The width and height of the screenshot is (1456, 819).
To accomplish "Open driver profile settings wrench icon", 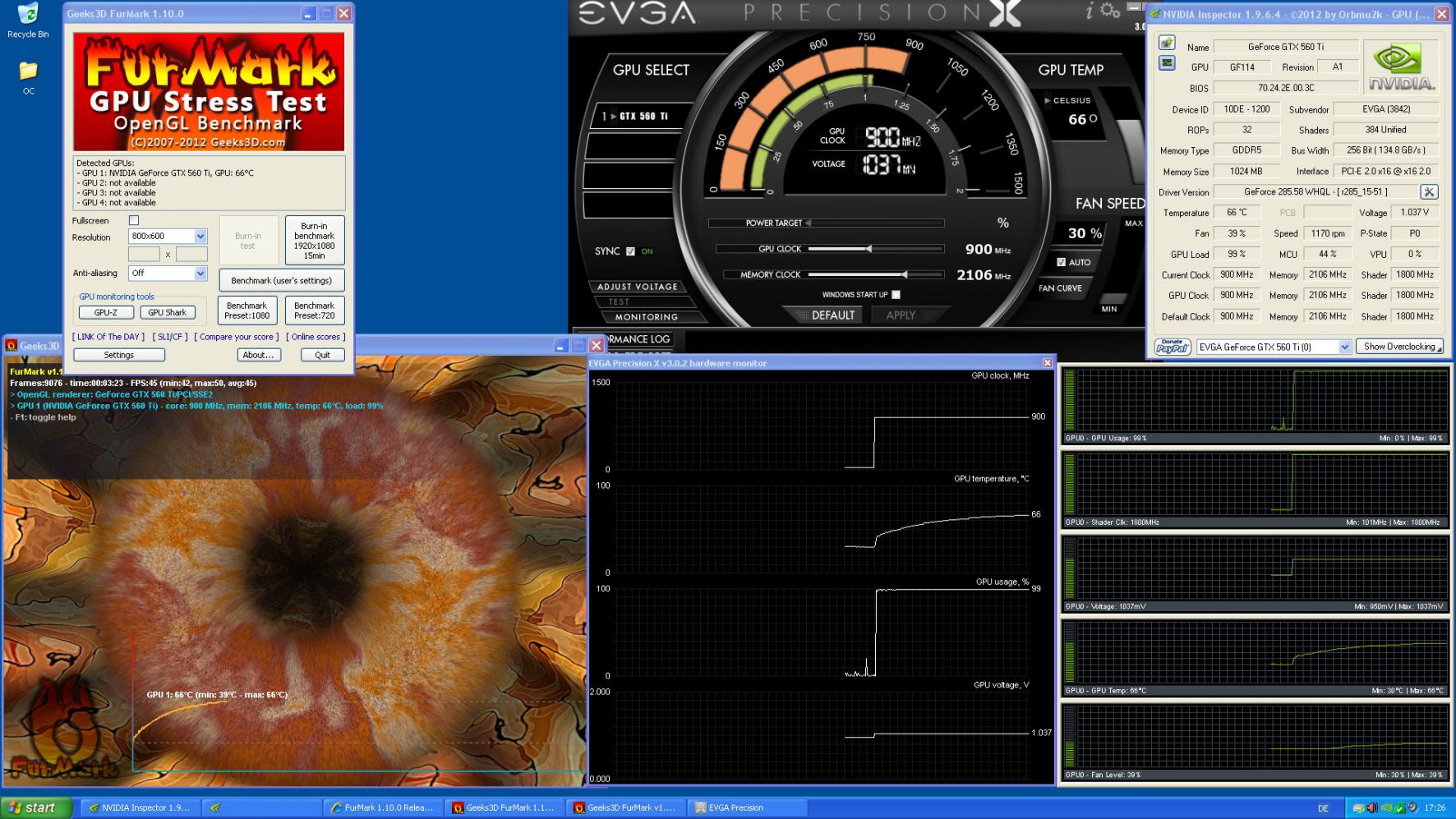I will [x=1429, y=191].
